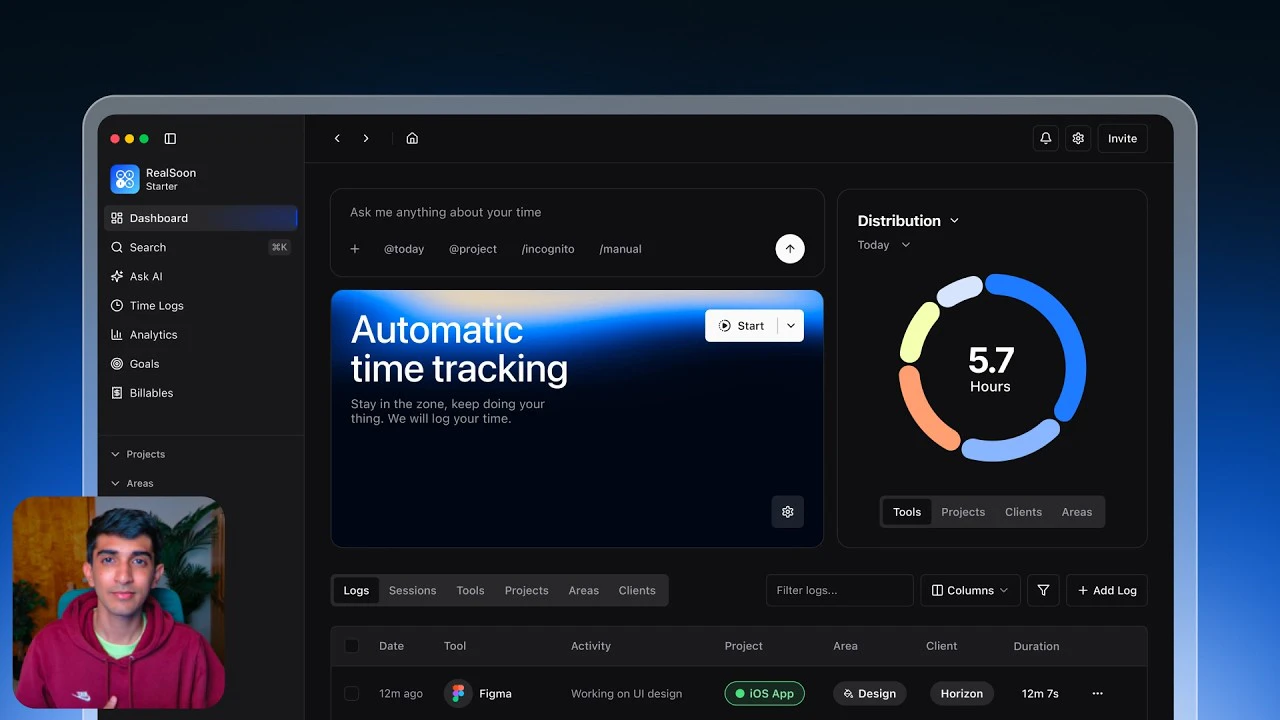
Task: Select Clients in distribution chart
Action: pos(1023,512)
